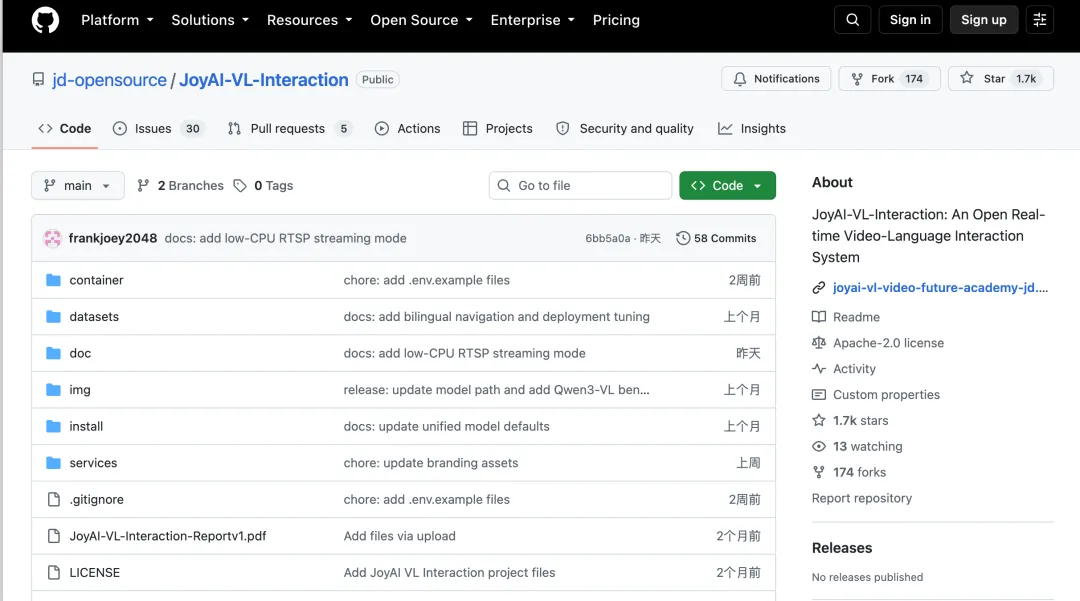Open the Releases heading link
1080x601 pixels.
842,548
